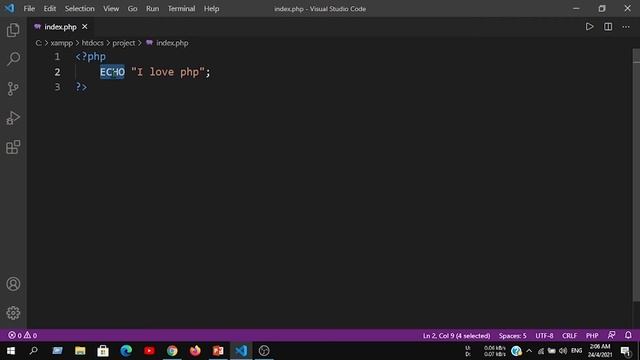Open the Explorer view in activity bar
640x360 pixels.
(13, 30)
